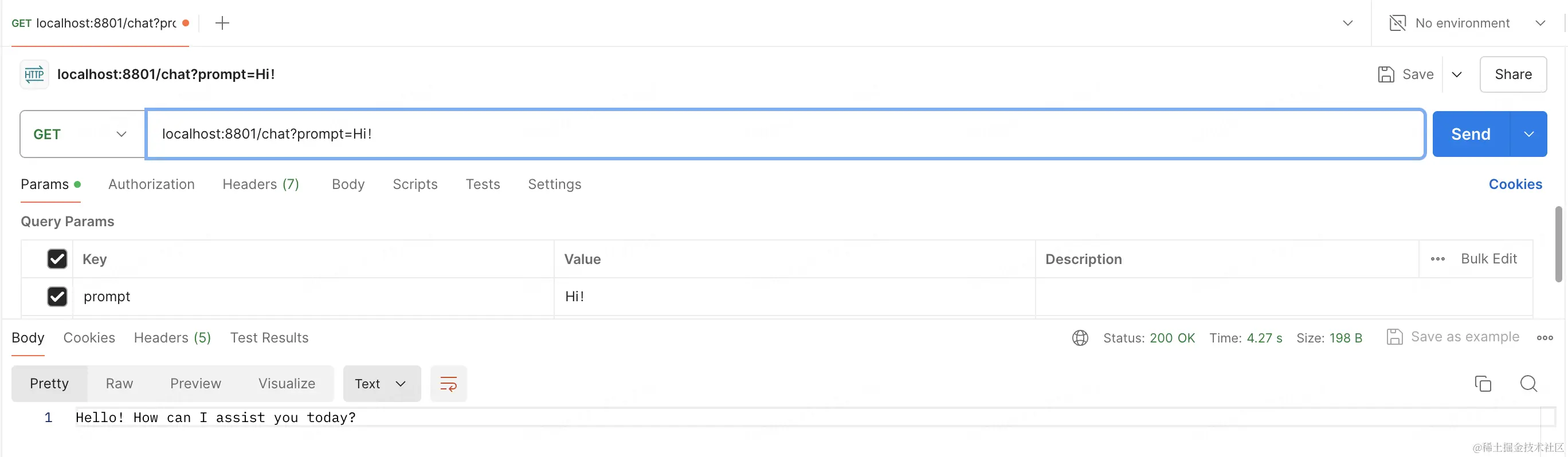Search the response with magnifier icon

[x=1528, y=383]
